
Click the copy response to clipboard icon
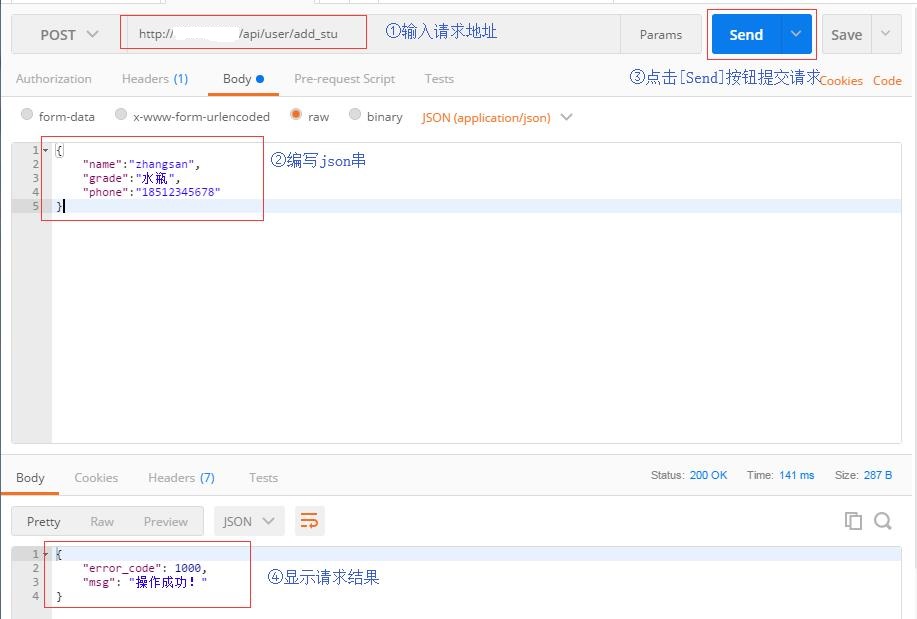click(853, 520)
